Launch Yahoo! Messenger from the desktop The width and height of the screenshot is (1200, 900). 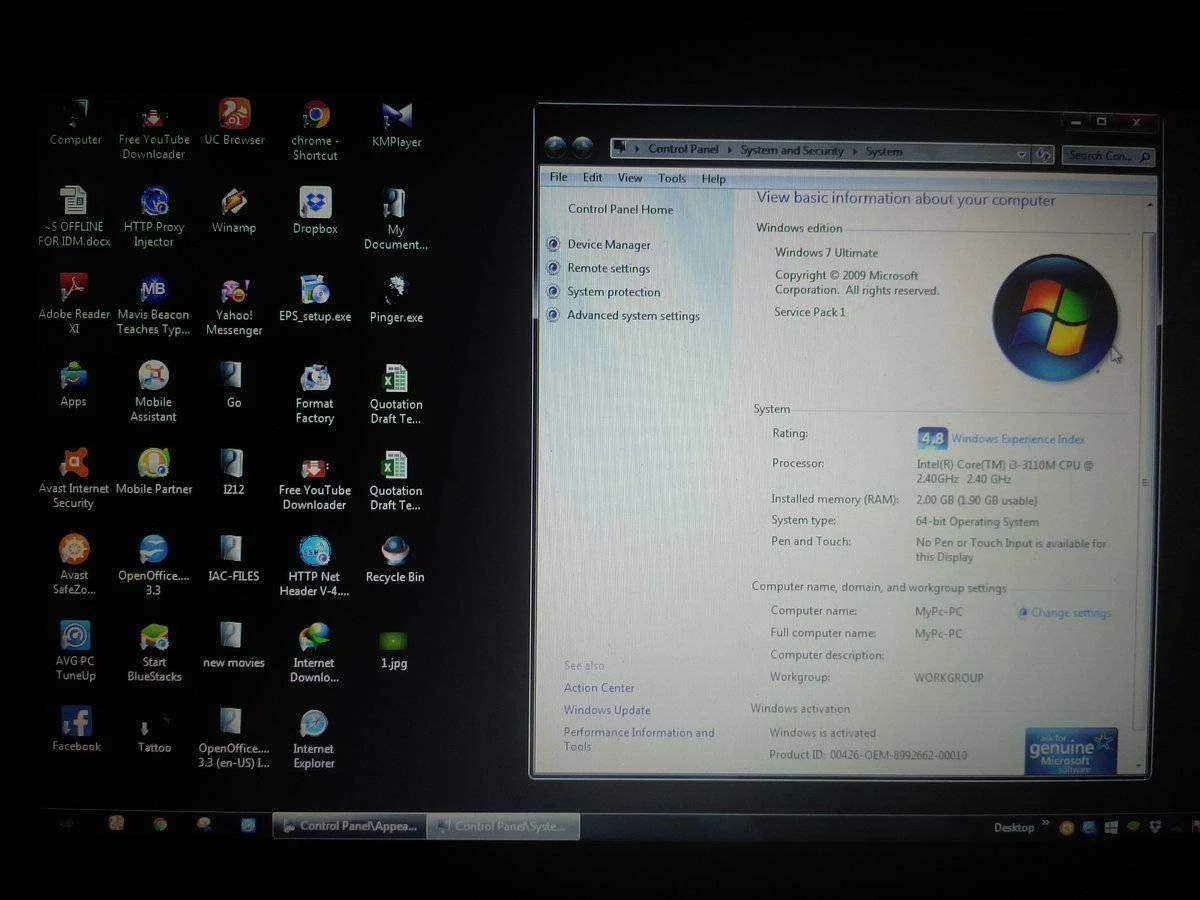pos(234,306)
